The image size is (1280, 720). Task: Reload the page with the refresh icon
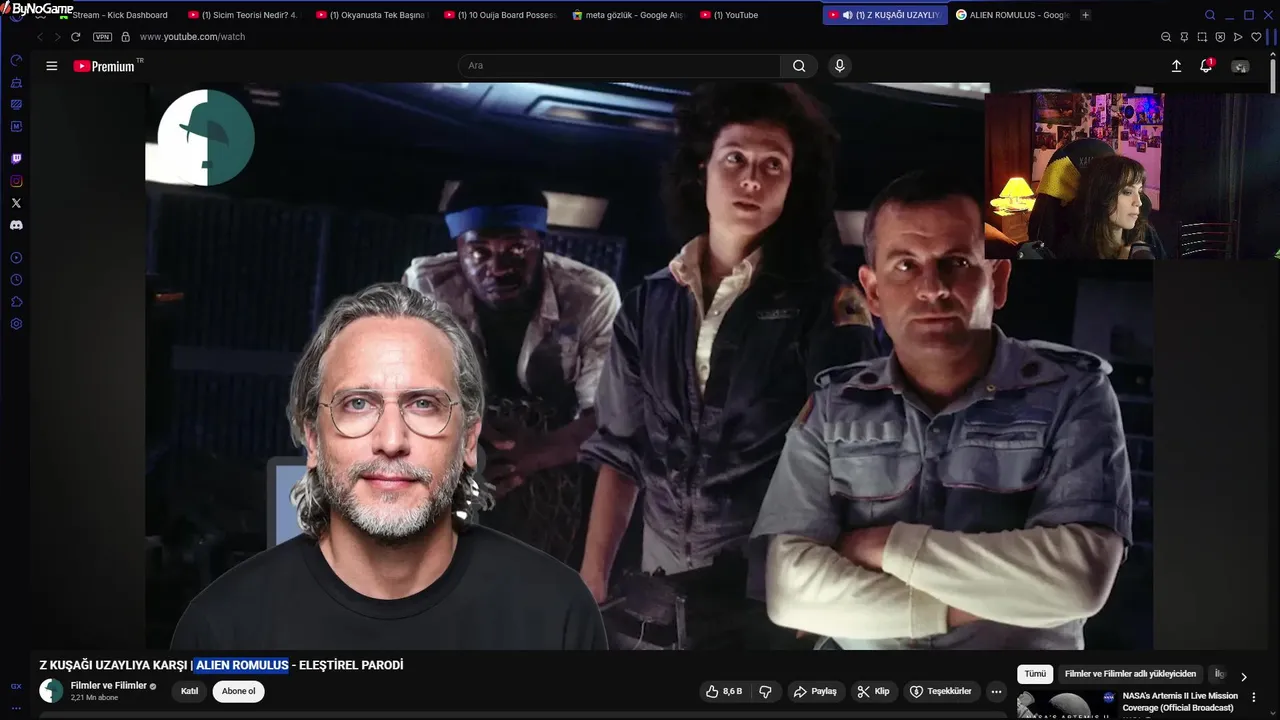coord(75,37)
